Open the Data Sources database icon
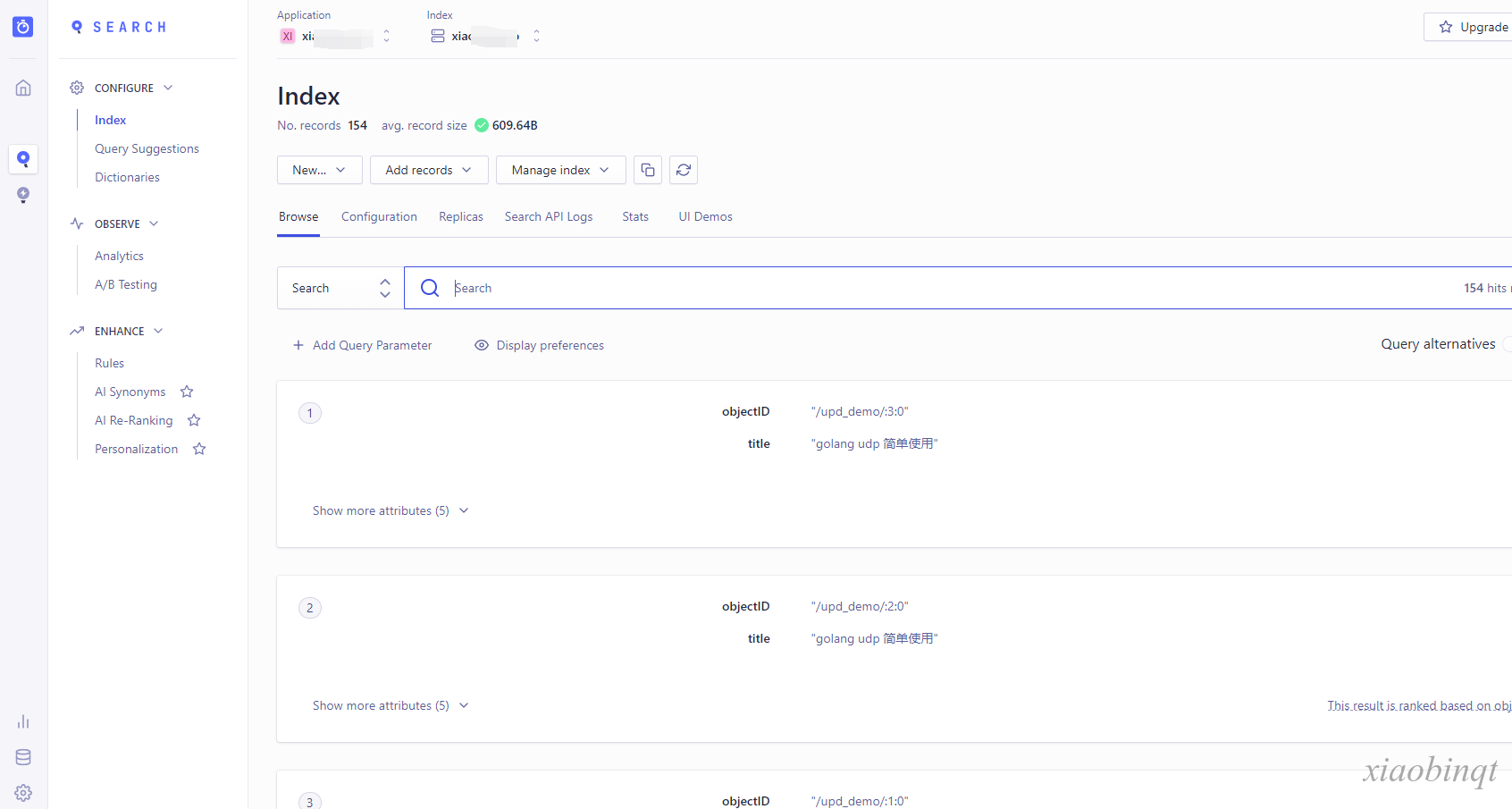The width and height of the screenshot is (1512, 809). (x=23, y=757)
